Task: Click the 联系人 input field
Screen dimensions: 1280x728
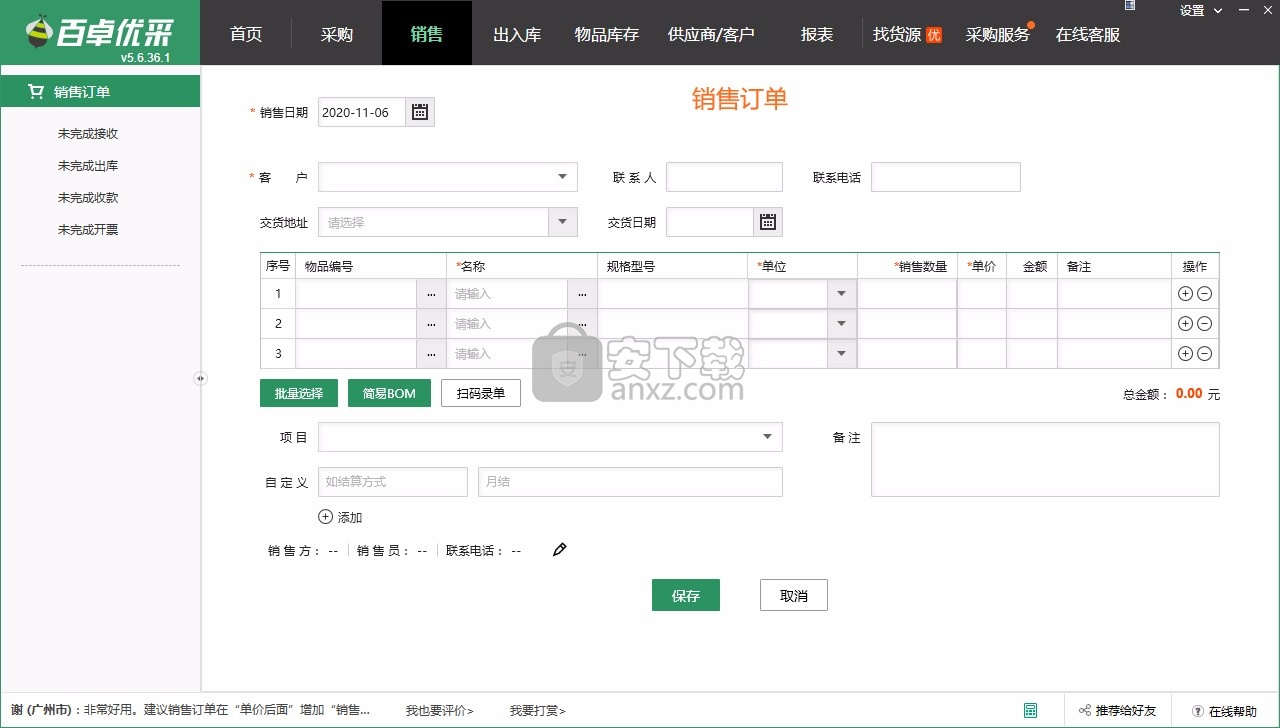Action: pos(724,177)
